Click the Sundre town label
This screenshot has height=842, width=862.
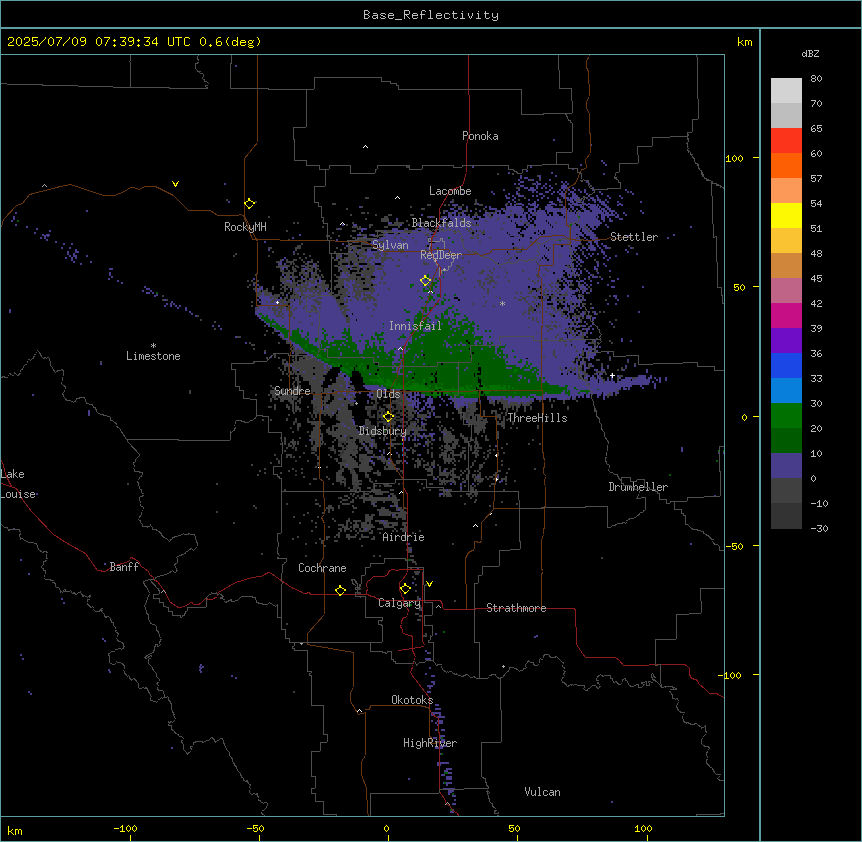[292, 391]
